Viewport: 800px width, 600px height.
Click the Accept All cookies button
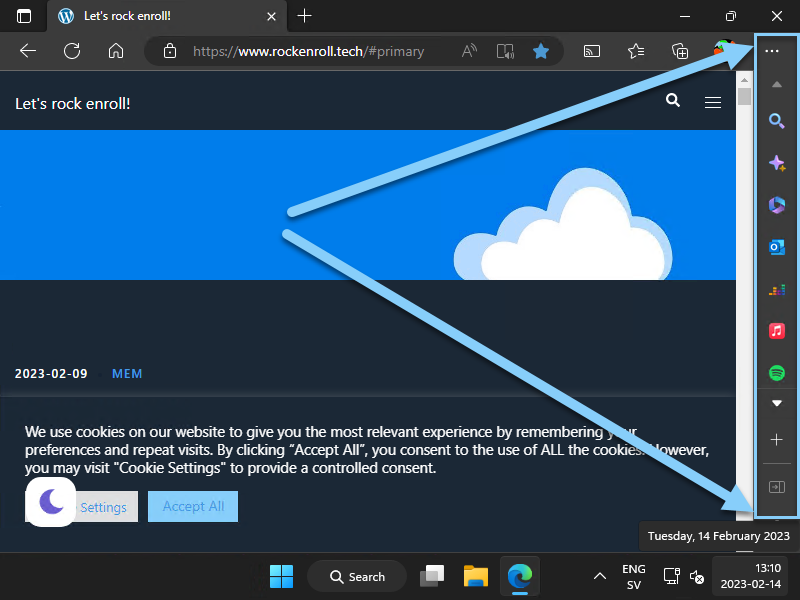(x=193, y=507)
